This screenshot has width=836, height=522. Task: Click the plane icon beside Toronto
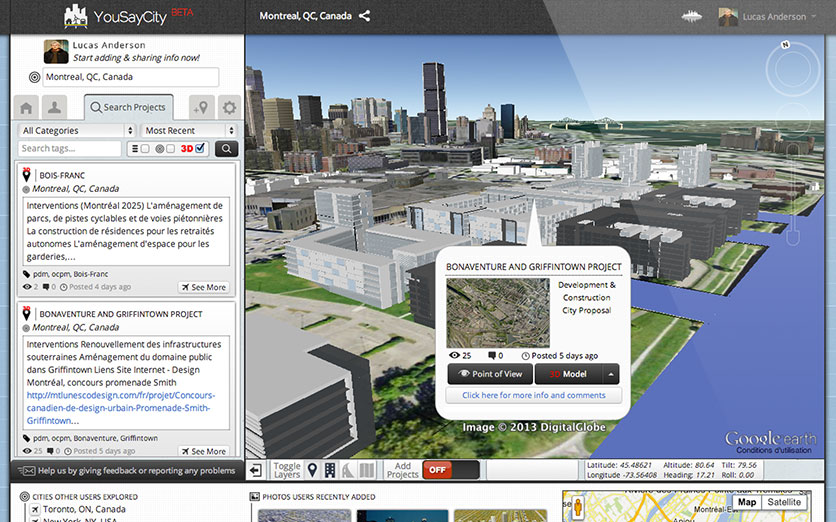pyautogui.click(x=35, y=509)
